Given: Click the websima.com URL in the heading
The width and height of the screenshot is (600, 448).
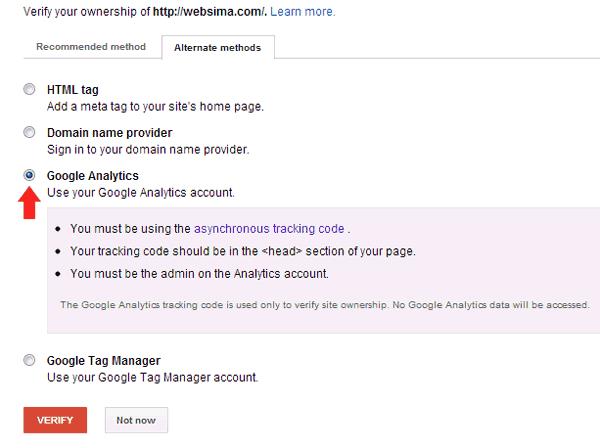Looking at the screenshot, I should point(209,11).
